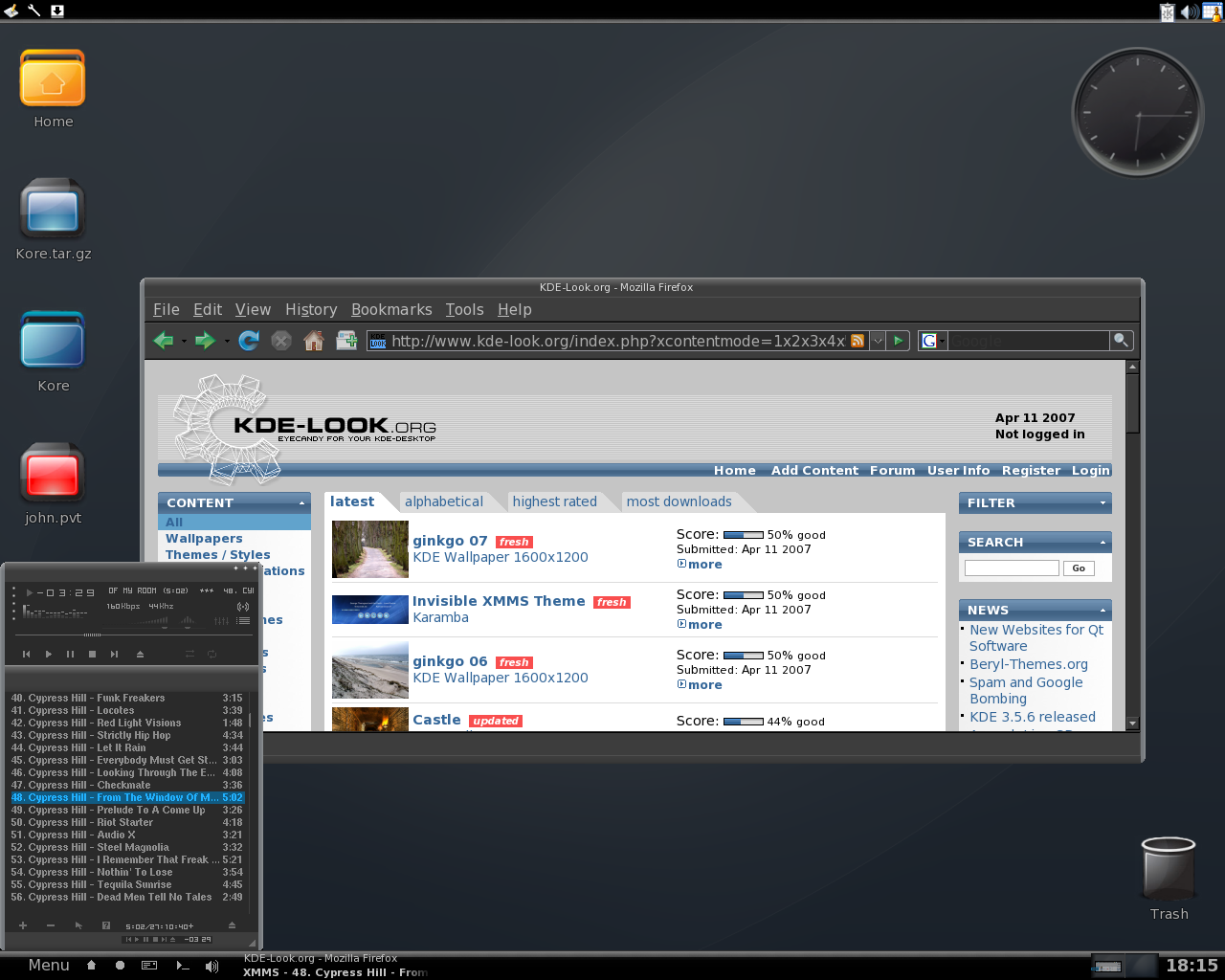Screen dimensions: 1225x980
Task: Switch to the highest rated tab
Action: (554, 501)
